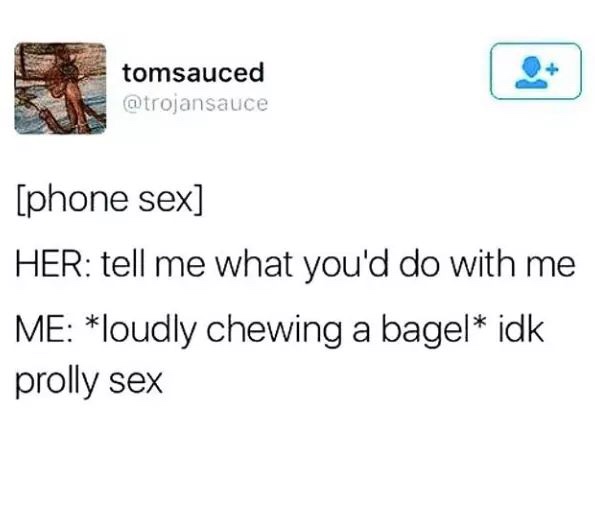
Task: Click the last line 'prolly sex'
Action: (89, 382)
